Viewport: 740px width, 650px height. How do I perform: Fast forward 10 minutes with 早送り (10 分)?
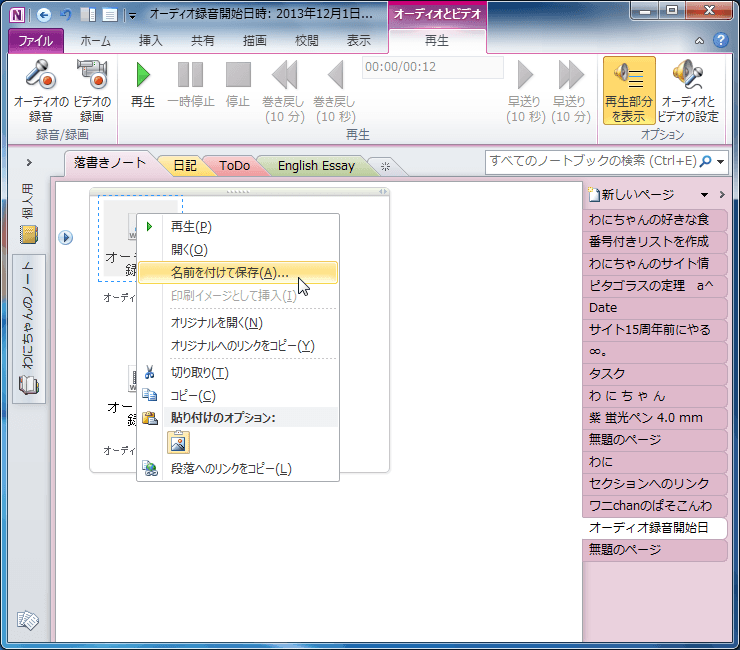click(571, 91)
